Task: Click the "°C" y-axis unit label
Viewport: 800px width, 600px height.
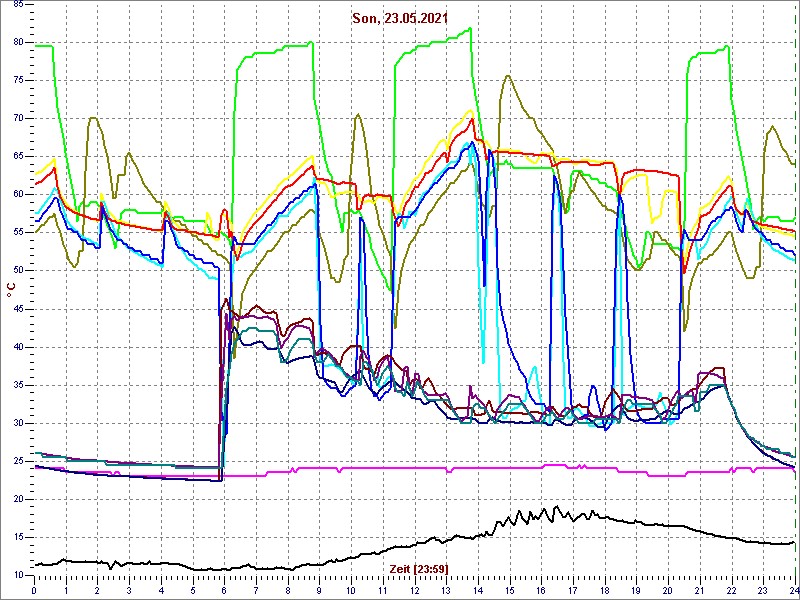Action: pyautogui.click(x=11, y=290)
